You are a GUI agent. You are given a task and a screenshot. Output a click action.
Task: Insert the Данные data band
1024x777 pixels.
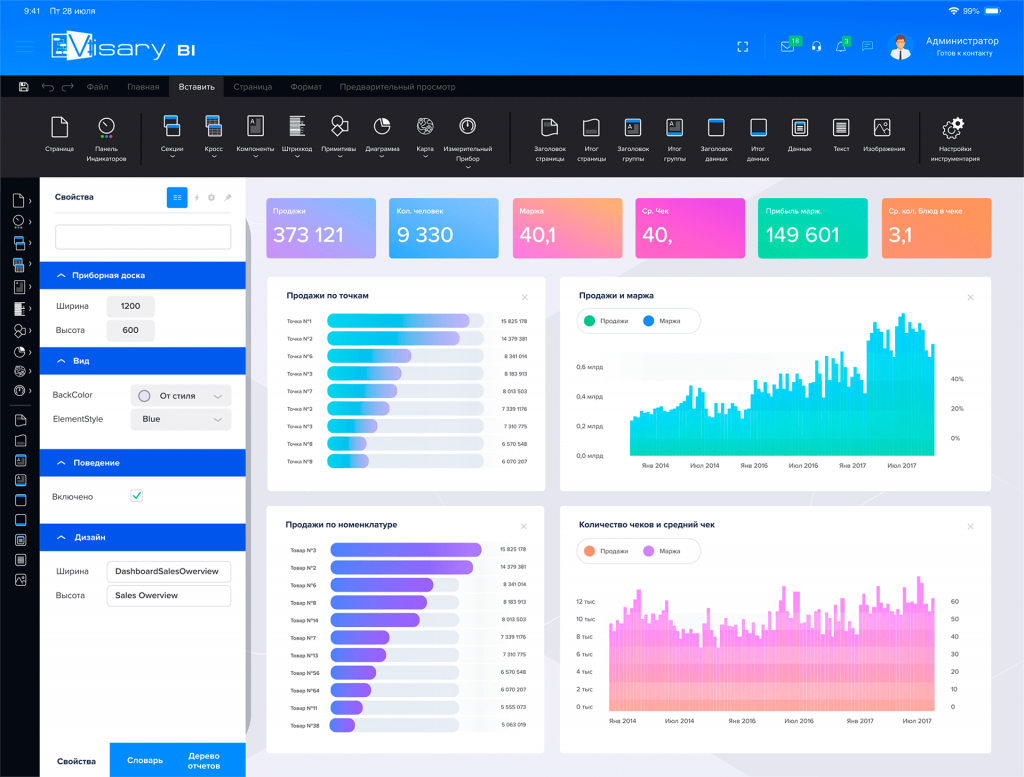pos(799,135)
